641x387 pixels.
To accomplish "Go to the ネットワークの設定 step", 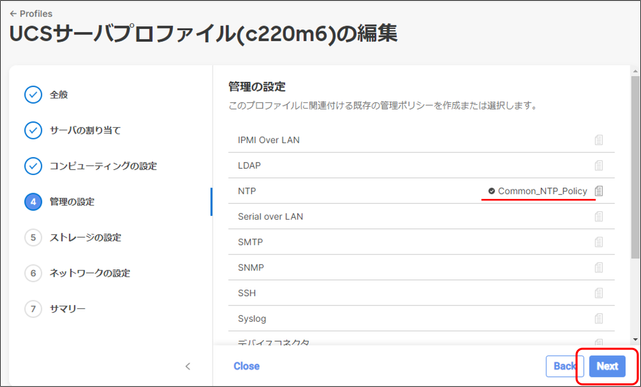I will pos(90,273).
